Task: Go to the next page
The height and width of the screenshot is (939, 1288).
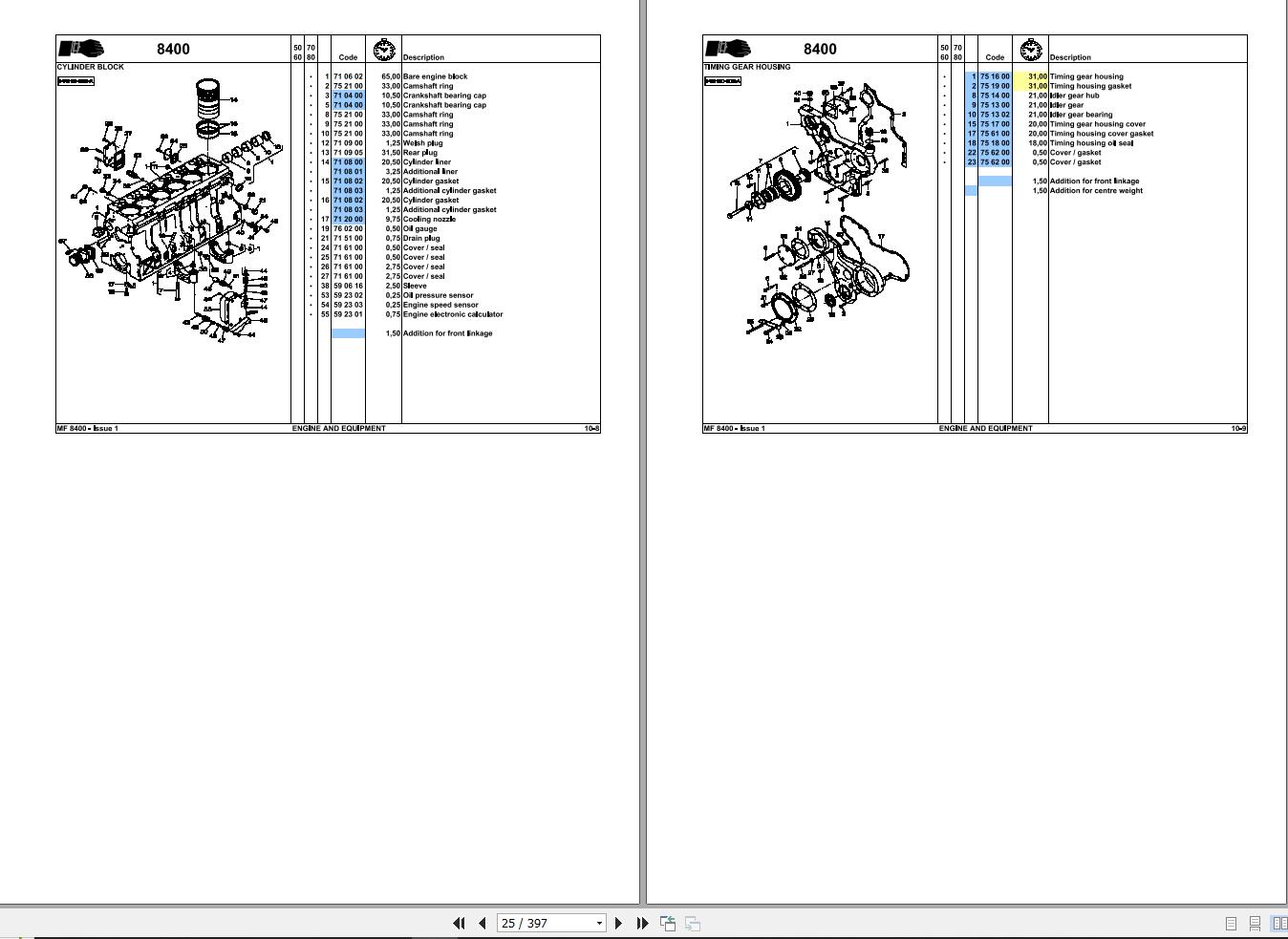Action: pyautogui.click(x=618, y=923)
